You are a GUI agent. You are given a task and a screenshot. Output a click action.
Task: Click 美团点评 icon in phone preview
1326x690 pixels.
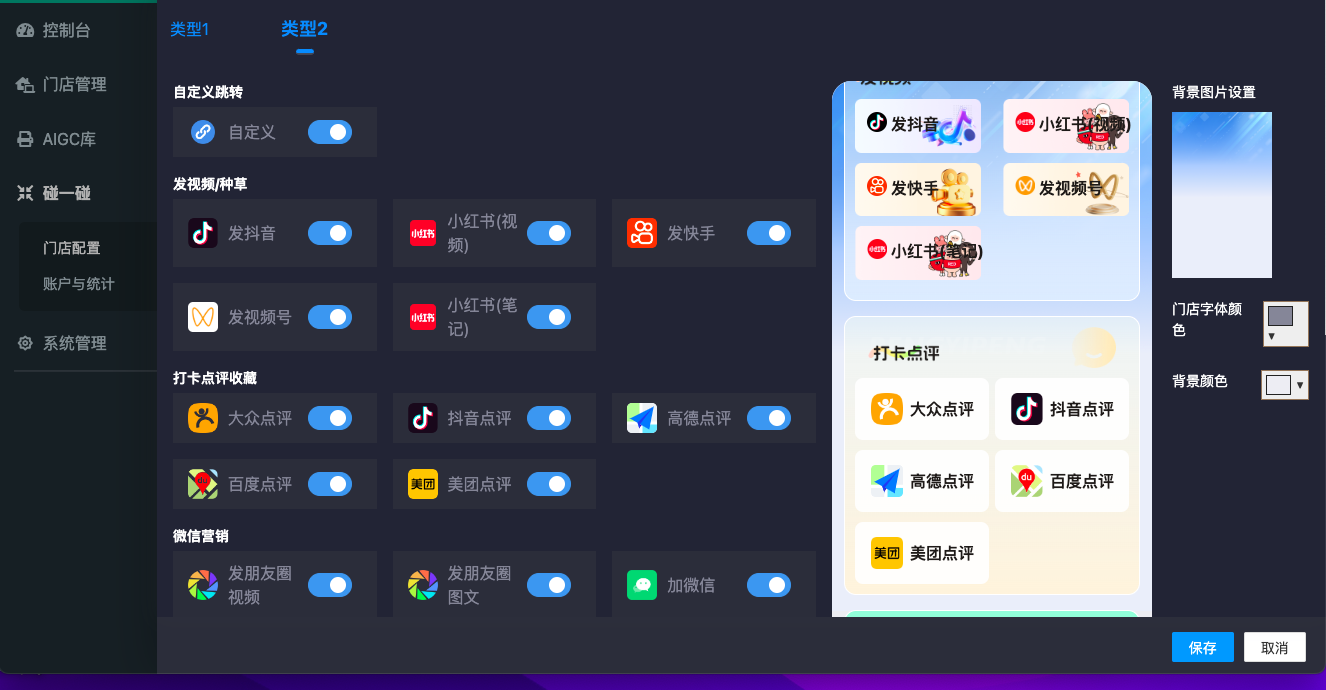[886, 553]
